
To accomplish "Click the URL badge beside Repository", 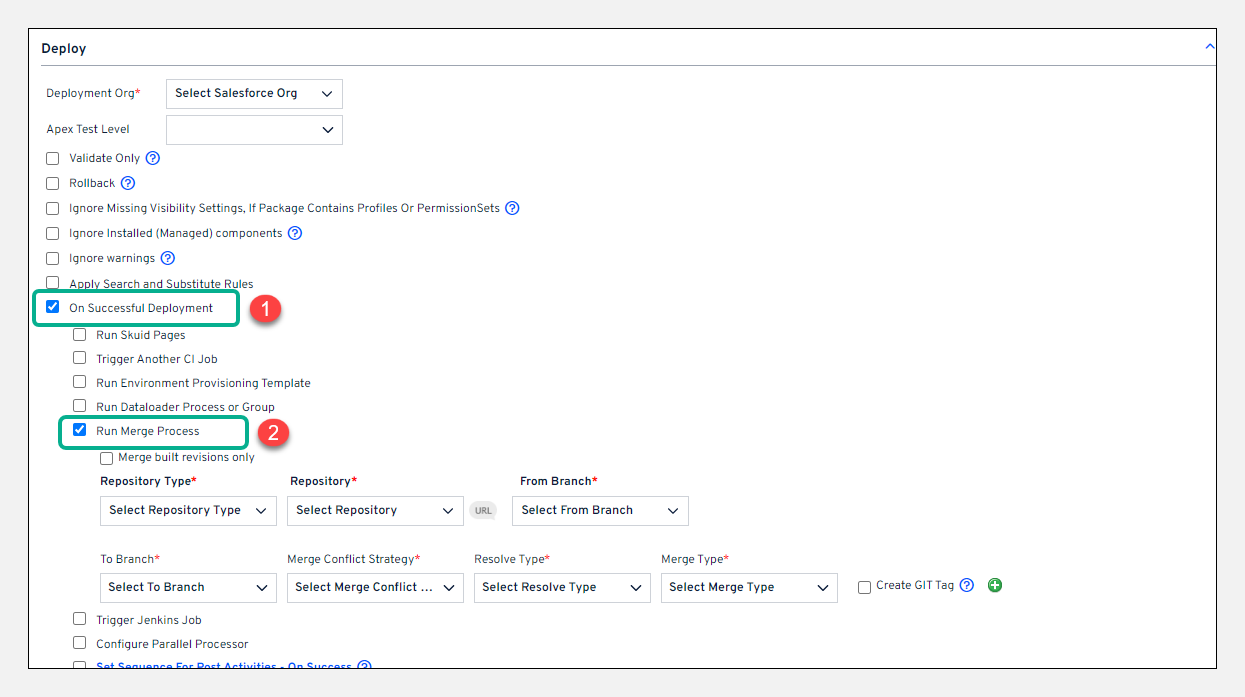I will pyautogui.click(x=483, y=510).
